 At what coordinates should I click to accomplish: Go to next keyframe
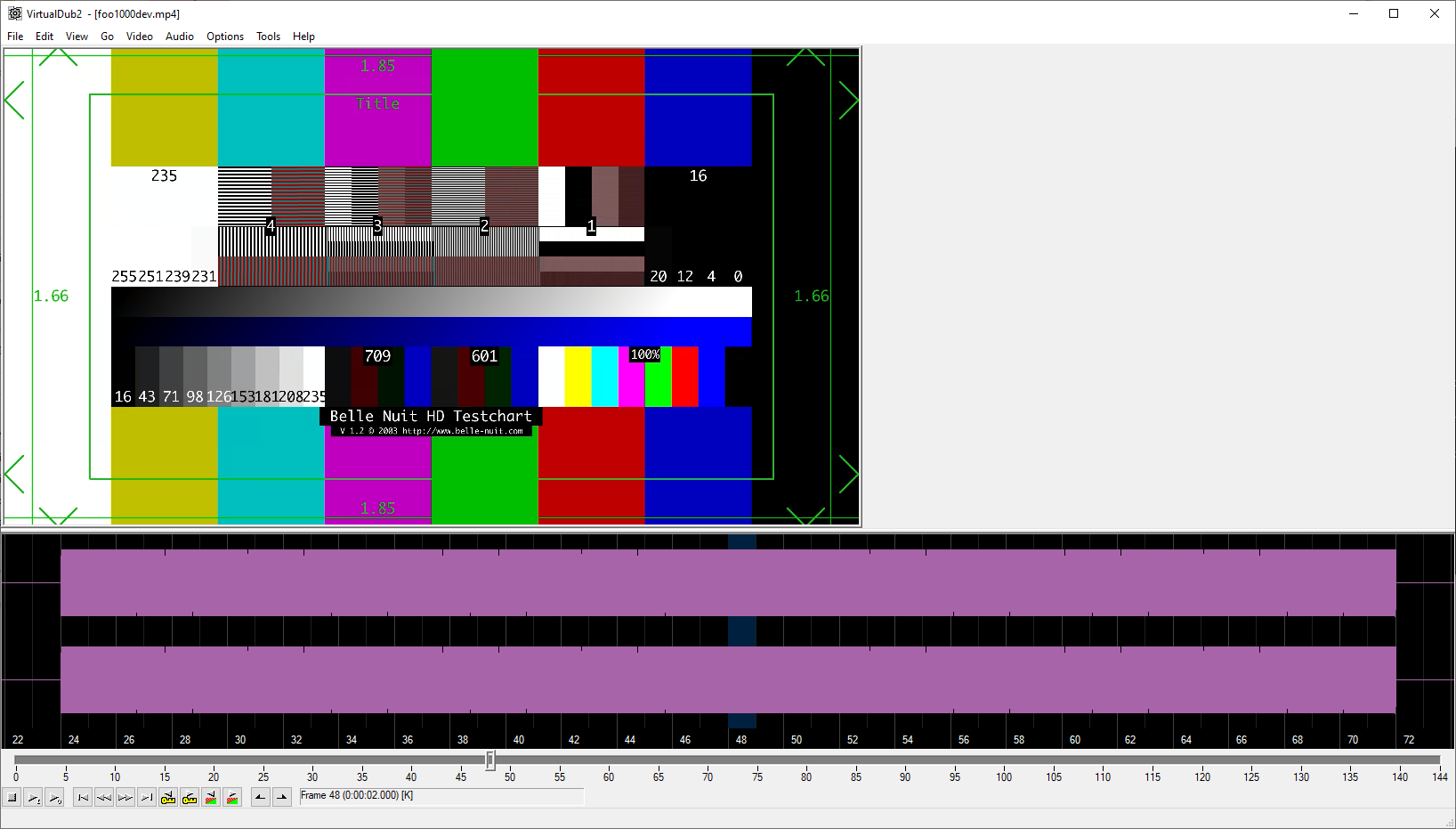(x=190, y=798)
